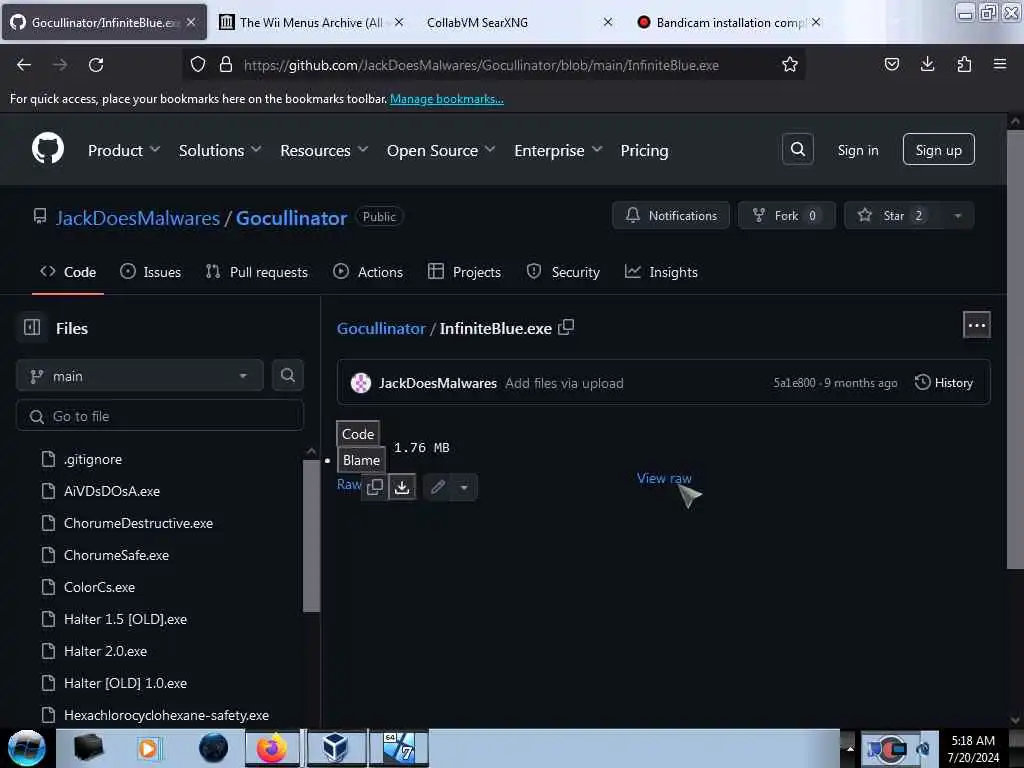The width and height of the screenshot is (1024, 768).
Task: Open the Firefox extensions icon
Action: coord(964,64)
